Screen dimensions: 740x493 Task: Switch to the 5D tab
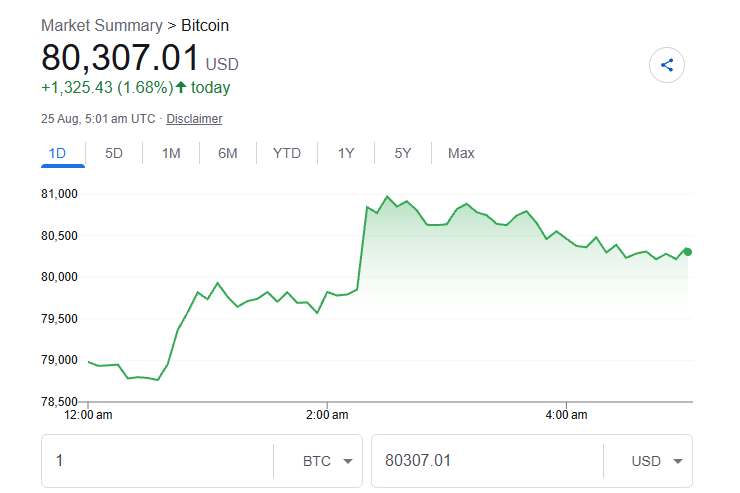[x=114, y=153]
